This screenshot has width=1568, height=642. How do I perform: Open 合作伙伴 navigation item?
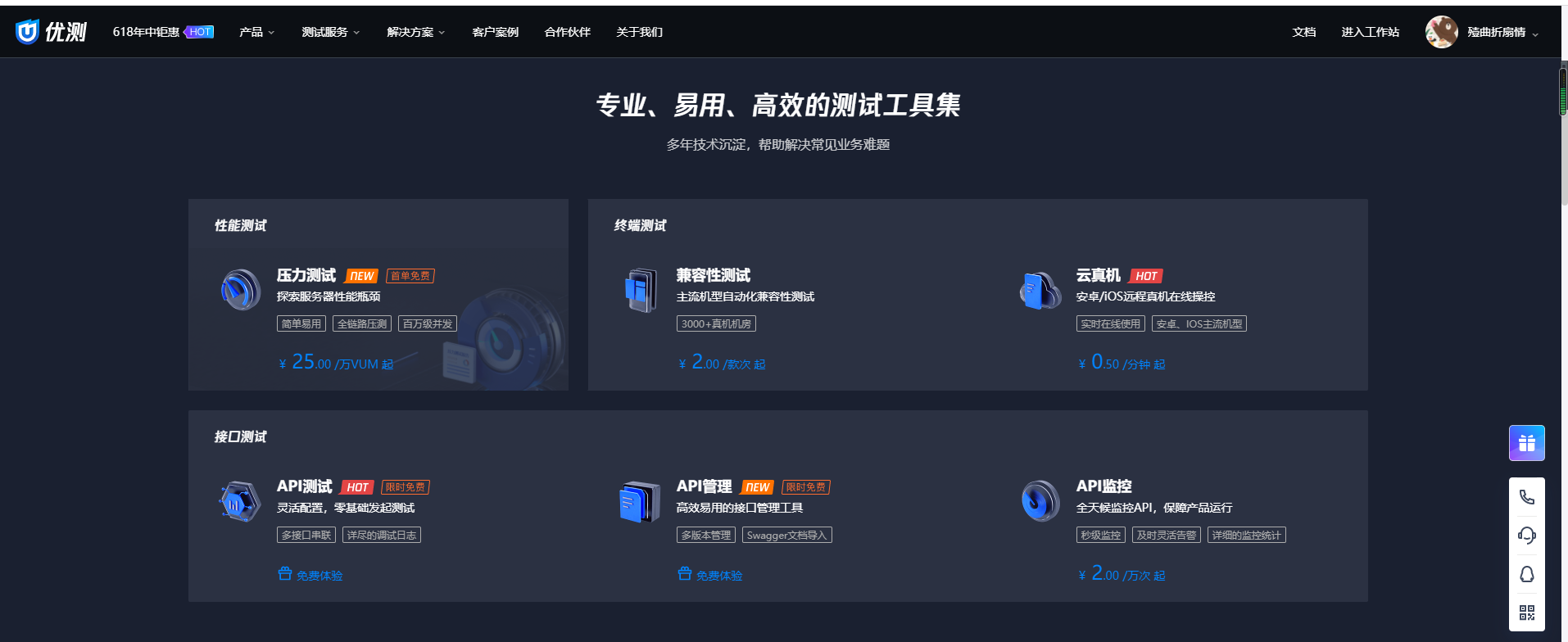[x=568, y=32]
